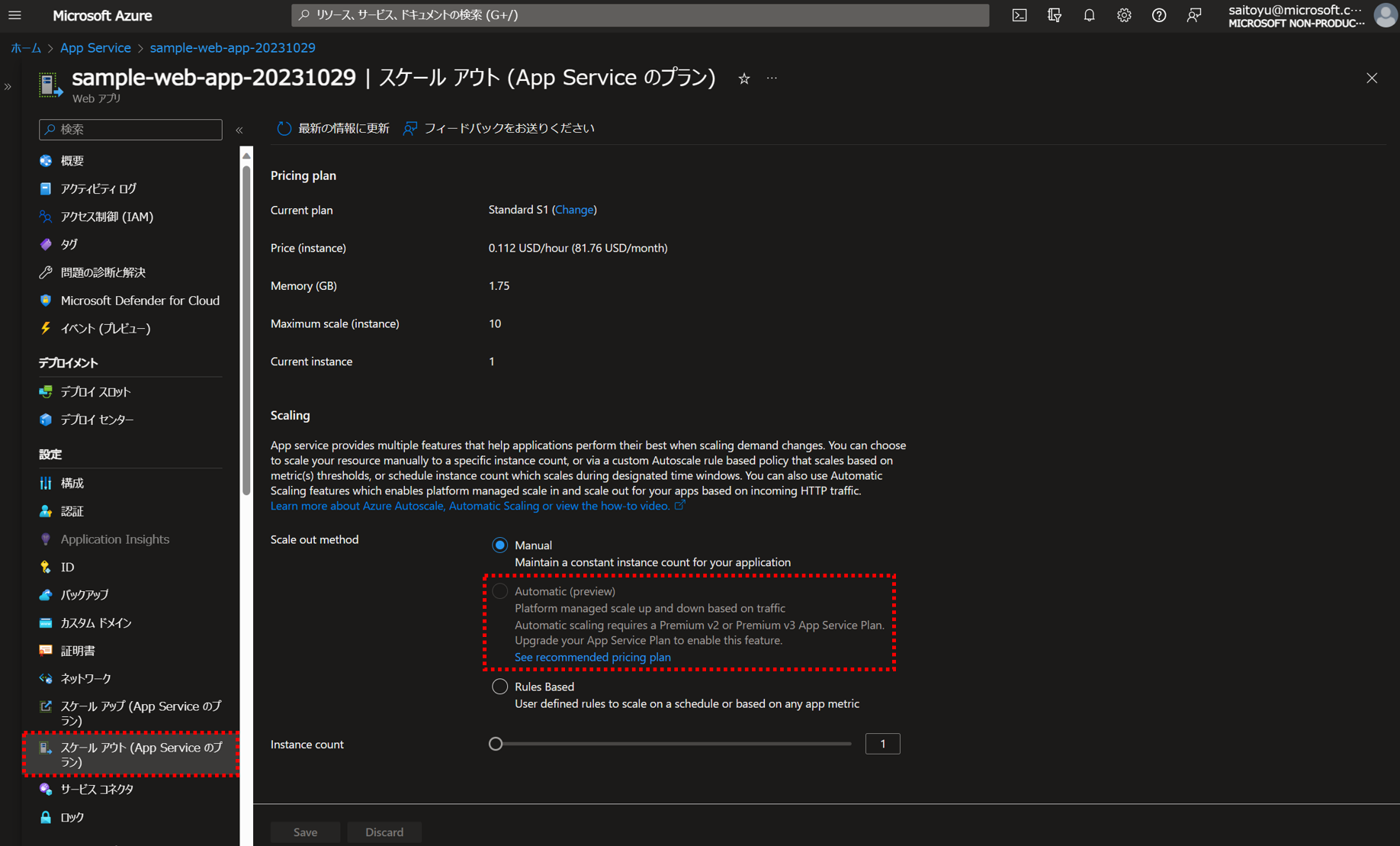Click the Microsoft Defender for Cloud shield icon
The image size is (1400, 846).
click(46, 301)
